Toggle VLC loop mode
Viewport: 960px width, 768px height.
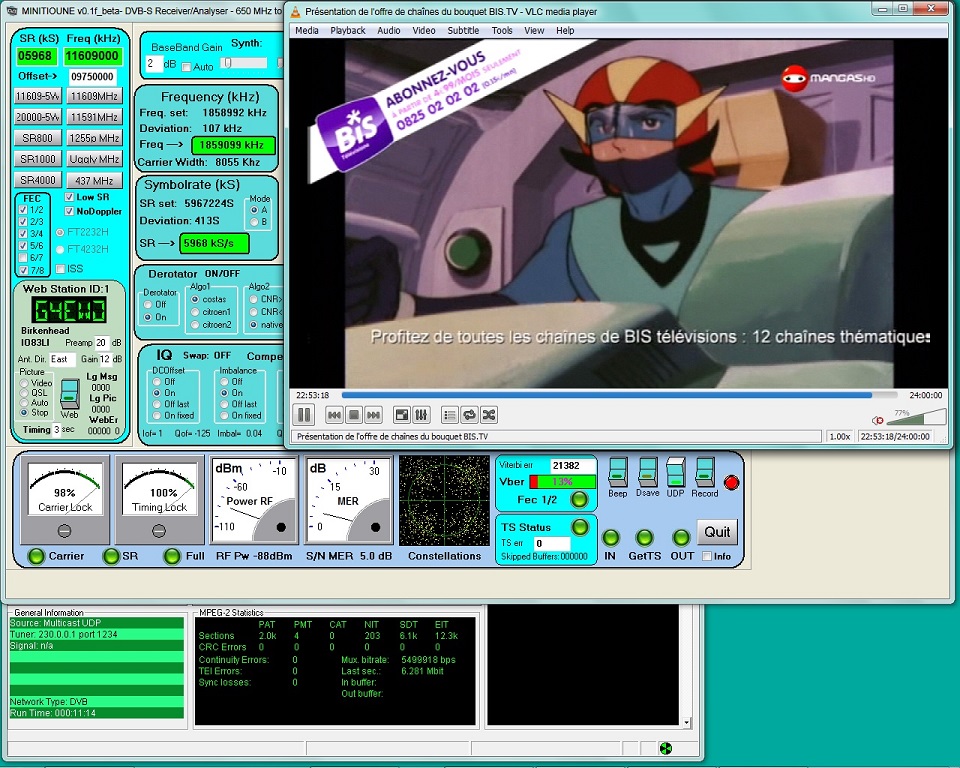pos(469,415)
